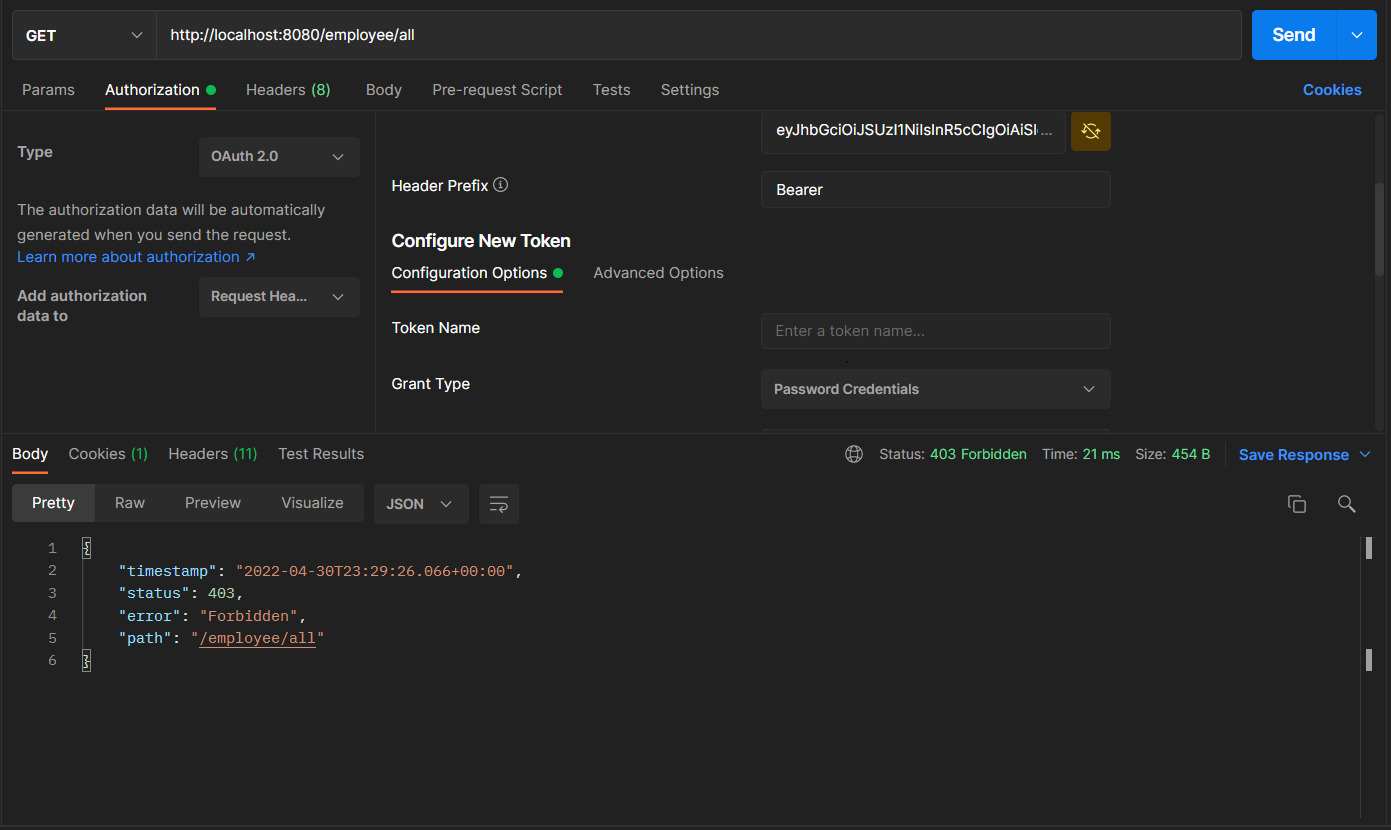Open the Pre-request Script tab
1391x830 pixels.
point(497,90)
